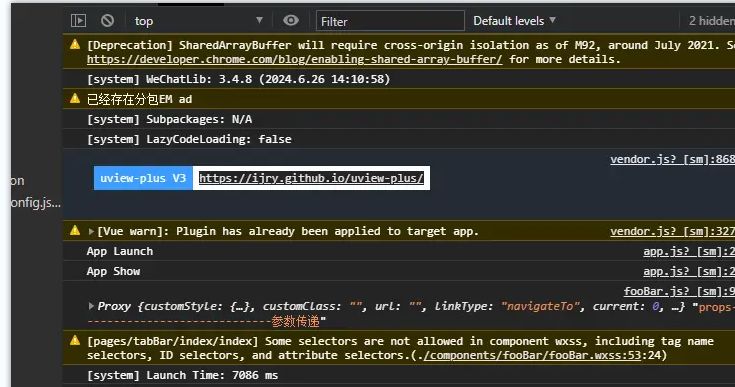Select the Launch Time: 7086 ms line
The image size is (735, 387).
pyautogui.click(x=182, y=375)
